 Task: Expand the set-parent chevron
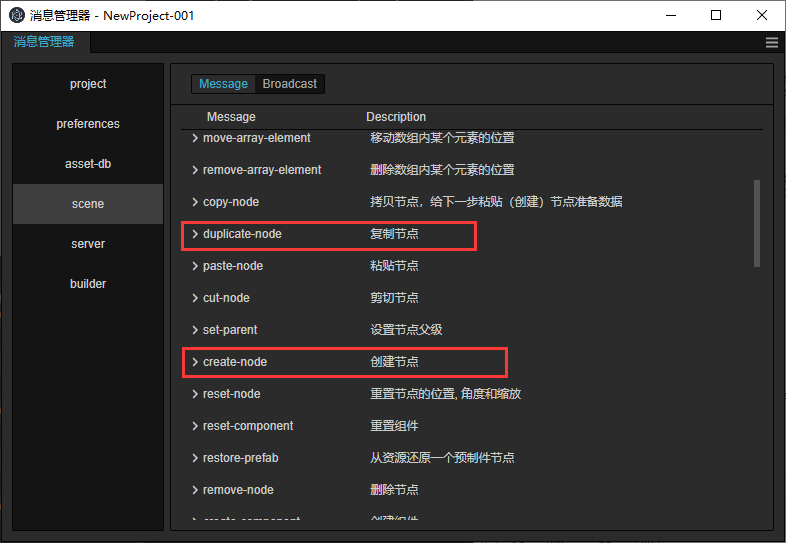point(195,330)
